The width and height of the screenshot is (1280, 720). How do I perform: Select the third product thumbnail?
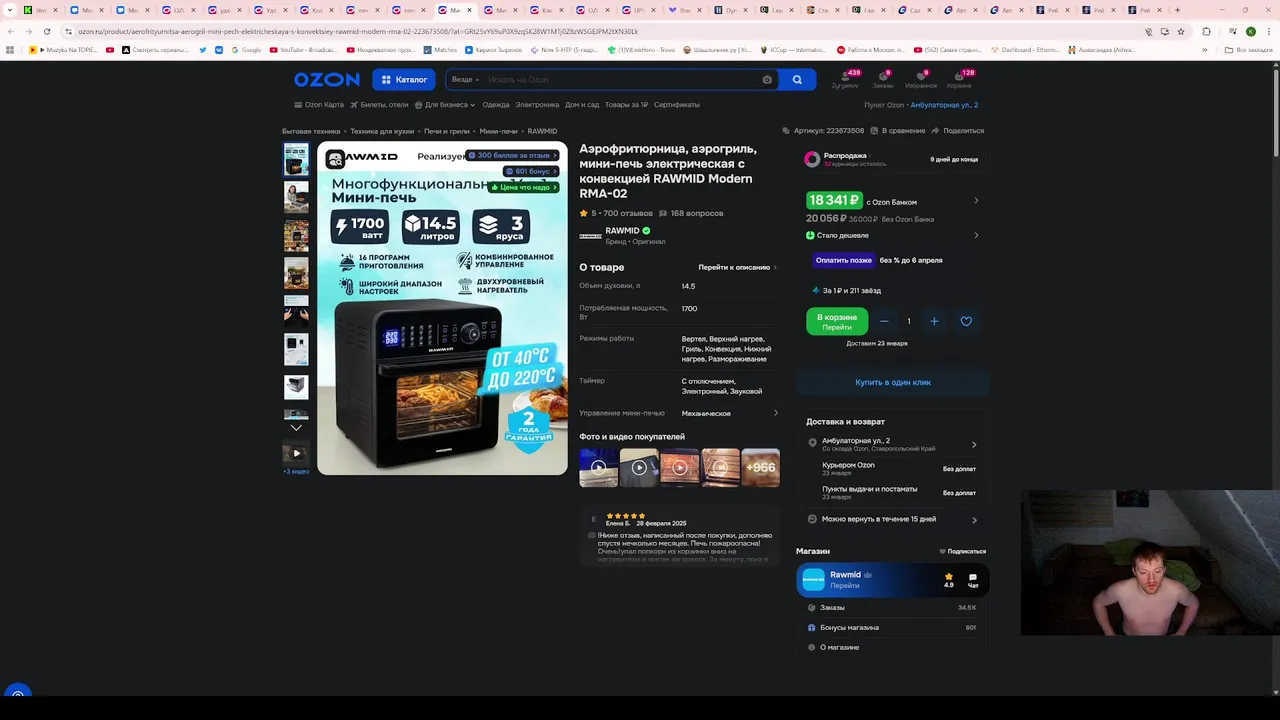pos(296,235)
